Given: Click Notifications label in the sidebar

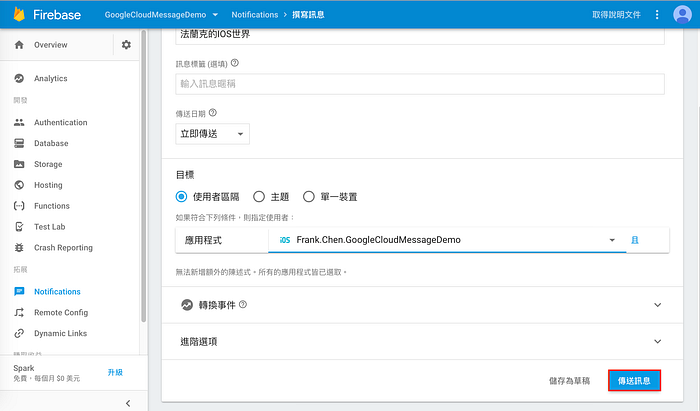Looking at the screenshot, I should click(57, 291).
